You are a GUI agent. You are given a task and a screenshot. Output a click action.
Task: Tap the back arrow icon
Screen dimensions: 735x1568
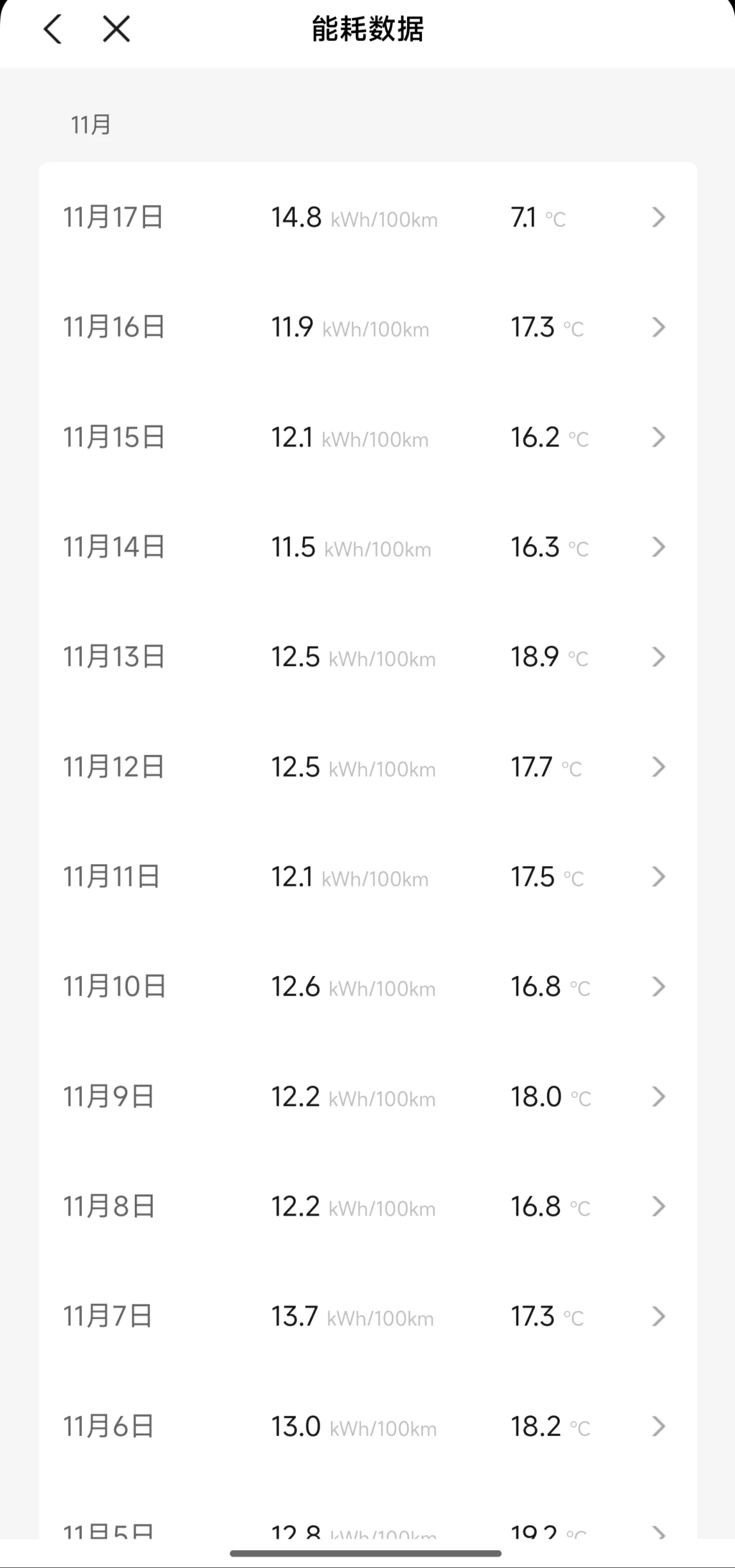(x=53, y=29)
